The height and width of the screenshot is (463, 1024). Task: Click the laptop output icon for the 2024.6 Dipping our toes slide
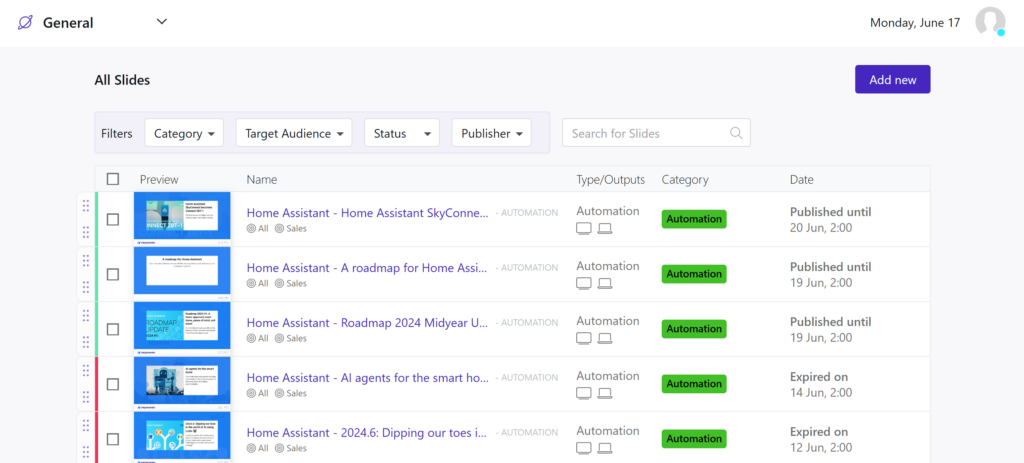pyautogui.click(x=605, y=448)
